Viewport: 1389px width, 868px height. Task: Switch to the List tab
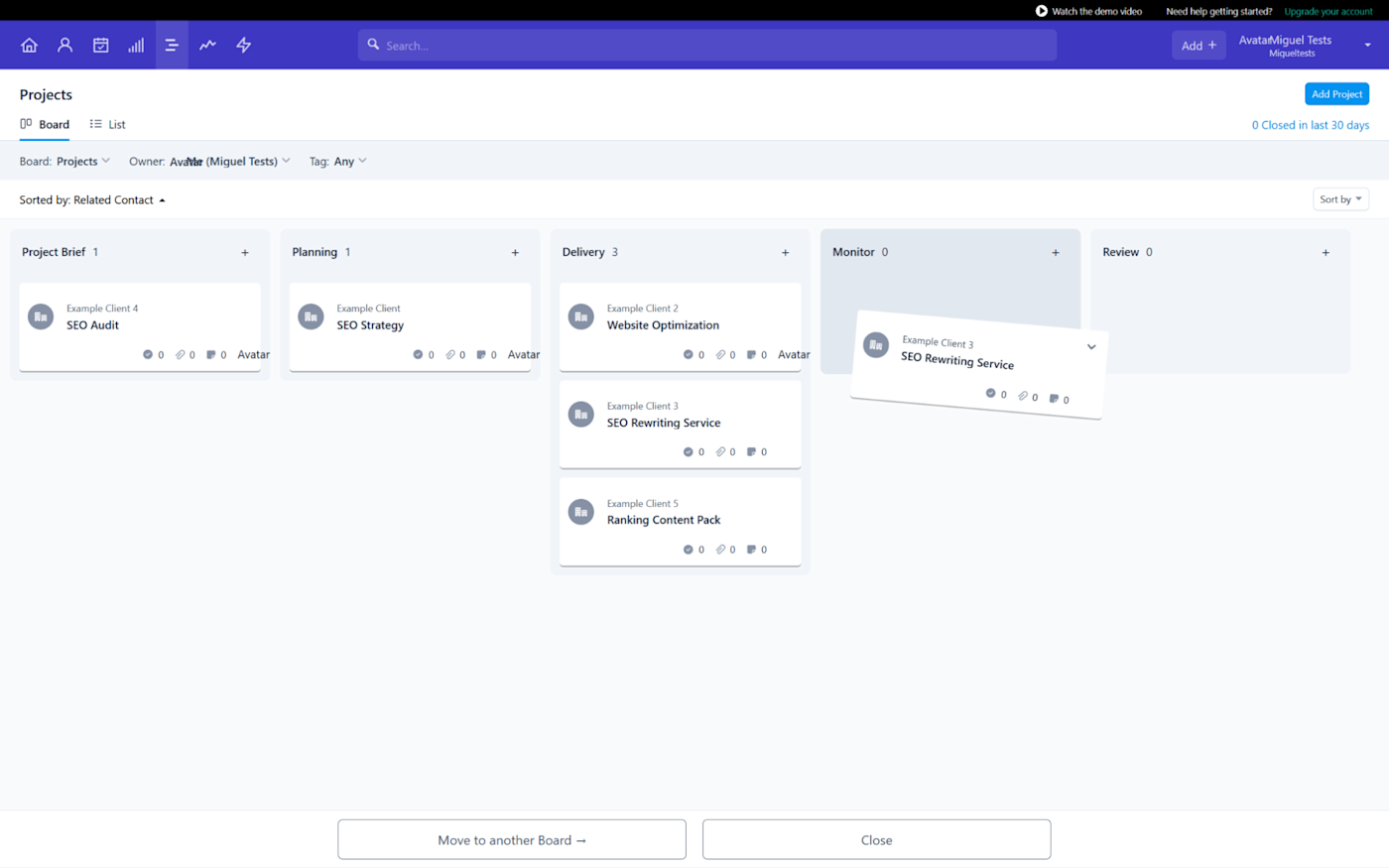pyautogui.click(x=107, y=124)
